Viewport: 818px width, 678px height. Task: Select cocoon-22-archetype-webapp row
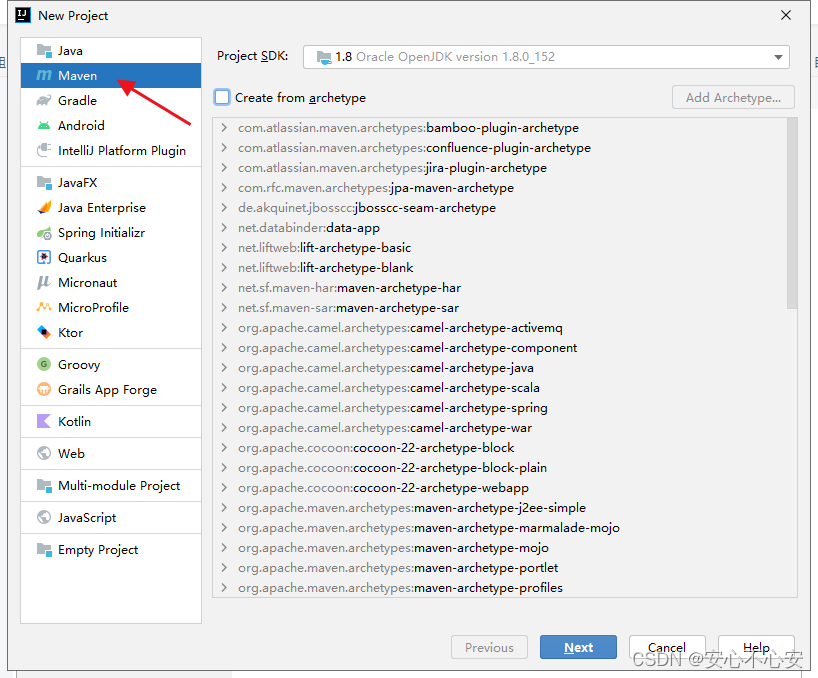click(x=500, y=488)
